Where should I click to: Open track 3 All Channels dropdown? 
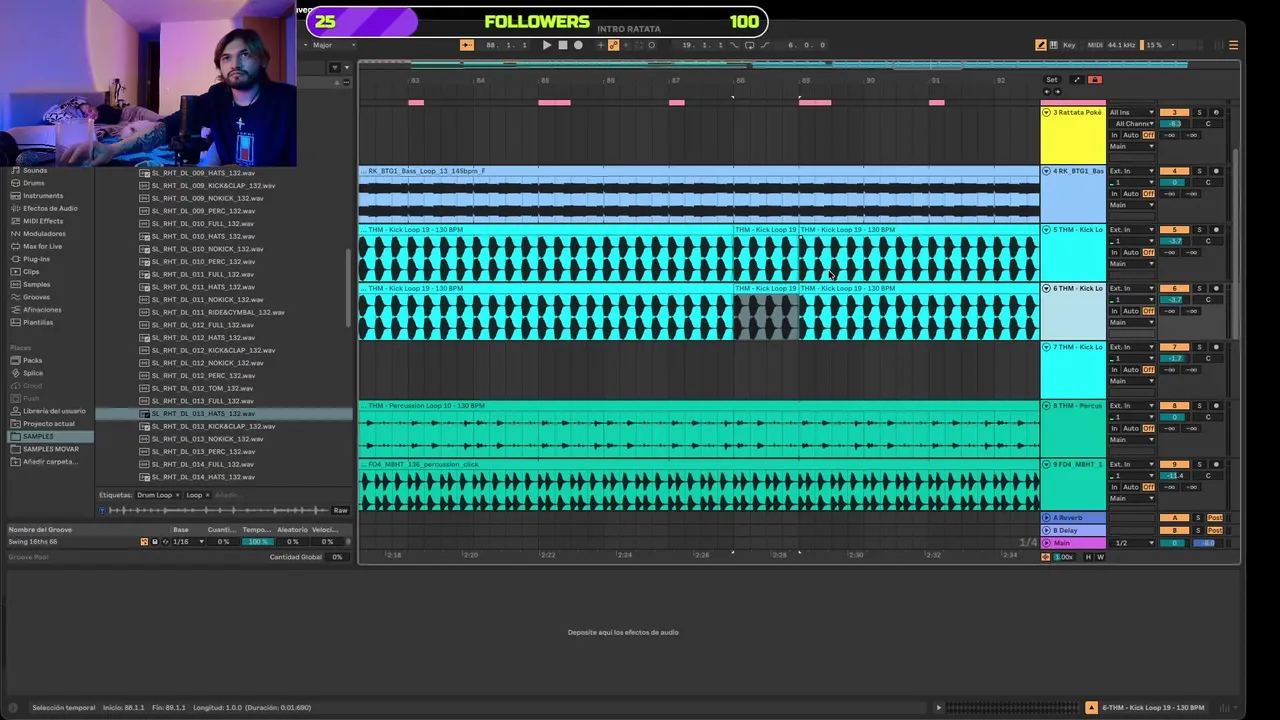pyautogui.click(x=1134, y=124)
